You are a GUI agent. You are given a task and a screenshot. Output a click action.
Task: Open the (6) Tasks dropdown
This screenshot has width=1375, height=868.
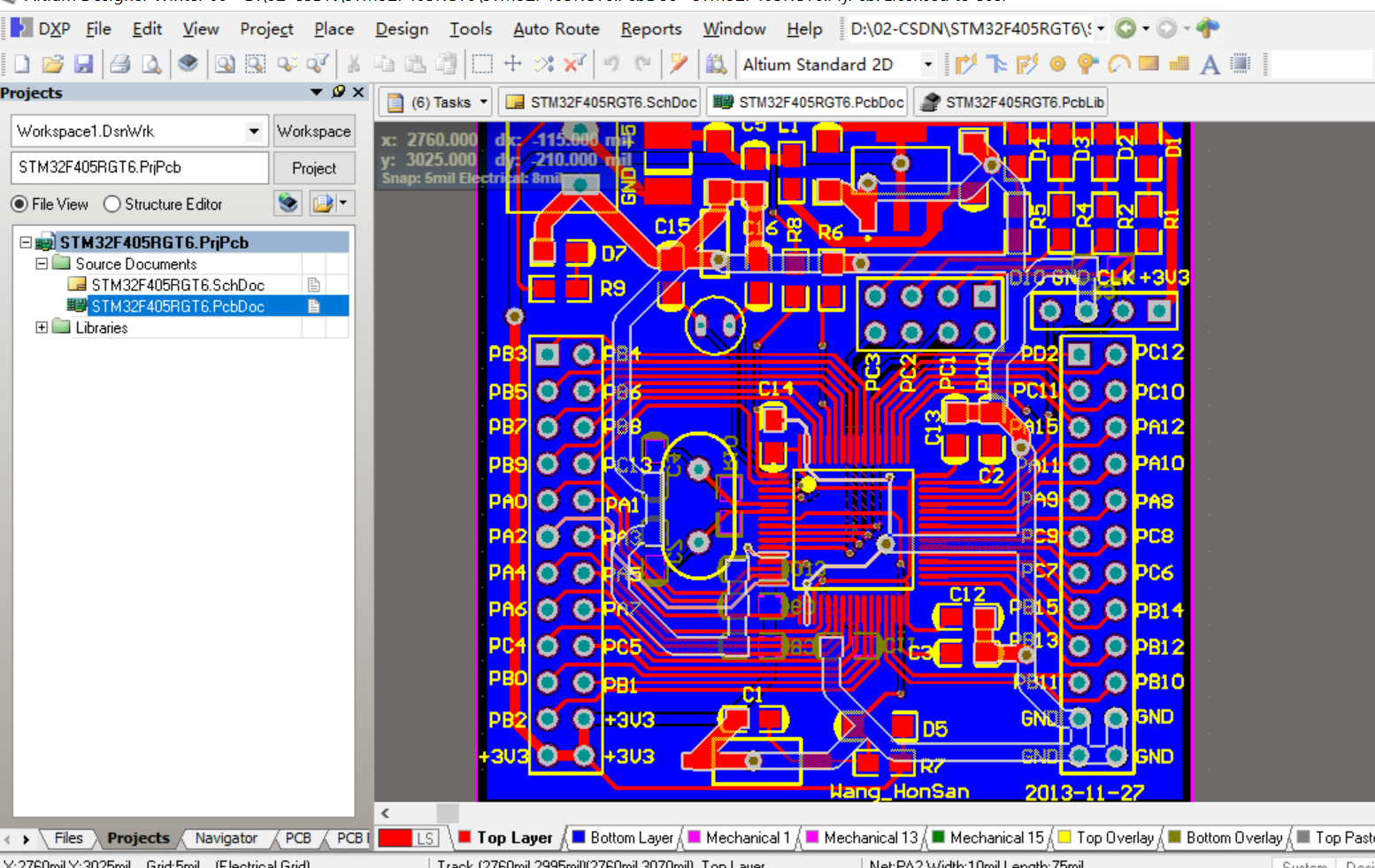[483, 102]
